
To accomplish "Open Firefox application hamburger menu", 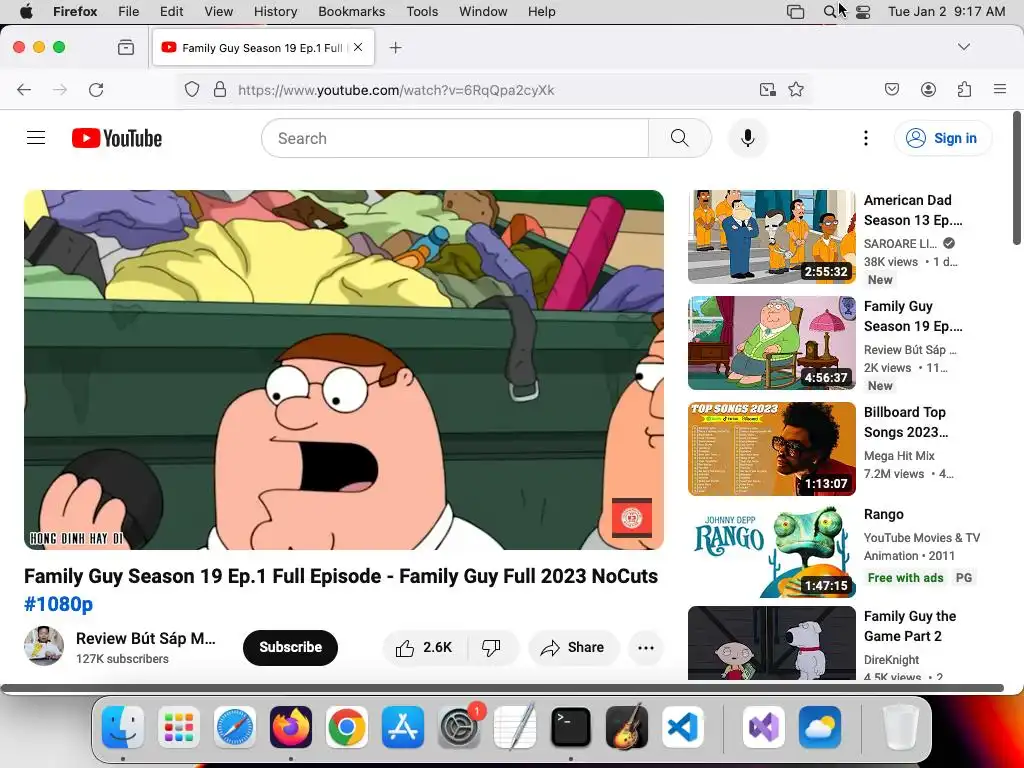I will pos(1000,89).
